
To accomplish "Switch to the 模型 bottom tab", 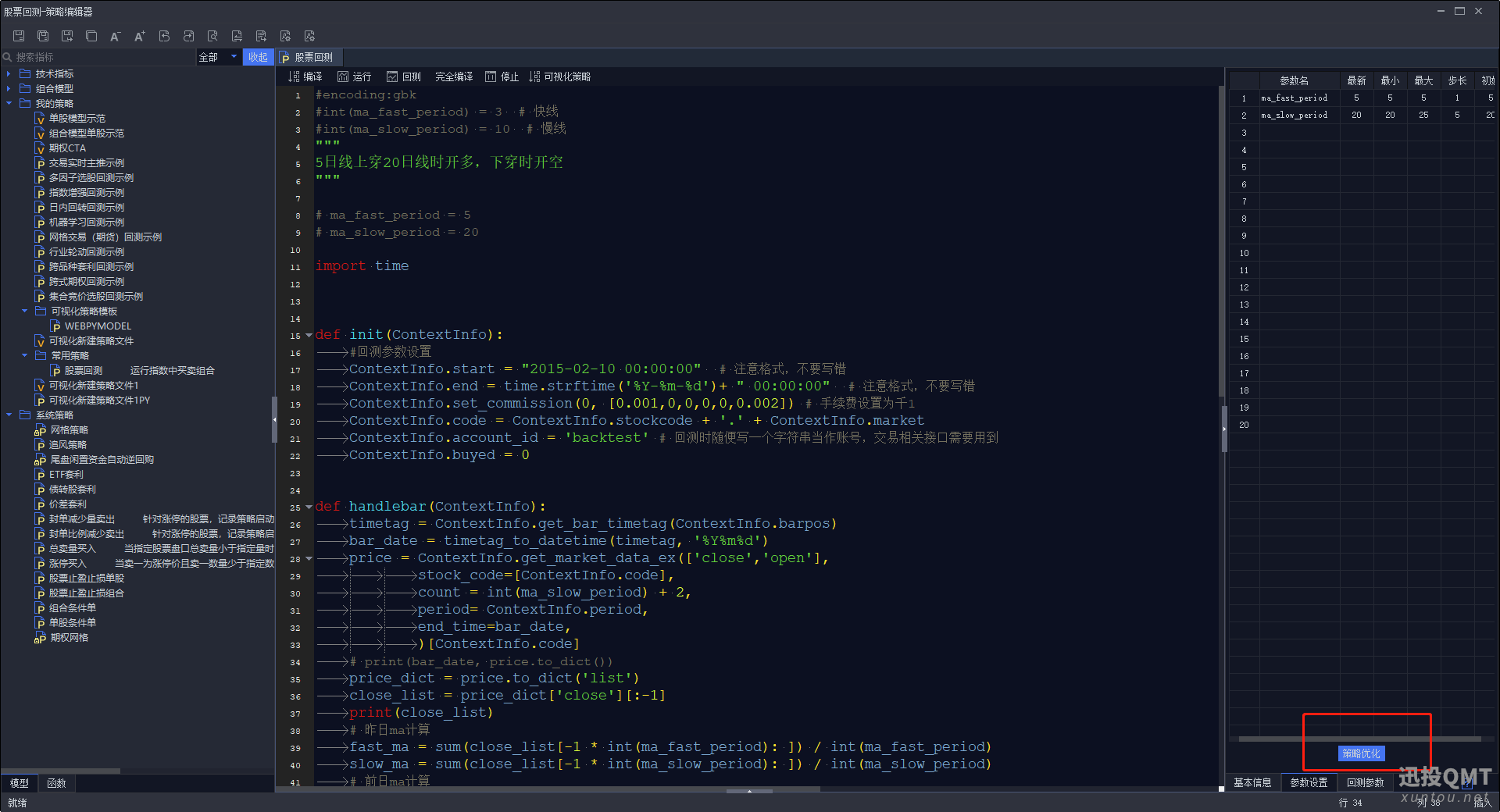I will (x=20, y=783).
